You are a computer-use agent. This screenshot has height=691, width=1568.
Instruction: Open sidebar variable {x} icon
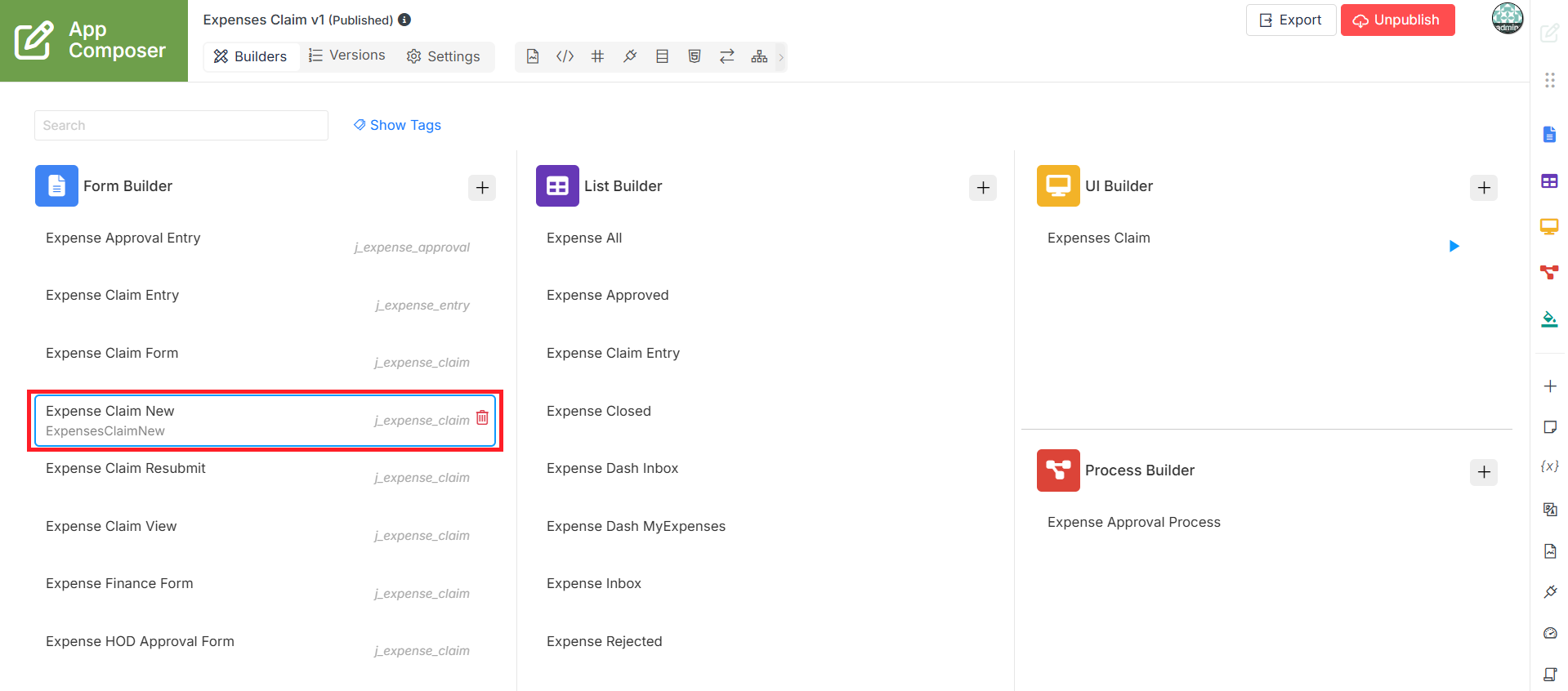click(x=1549, y=466)
